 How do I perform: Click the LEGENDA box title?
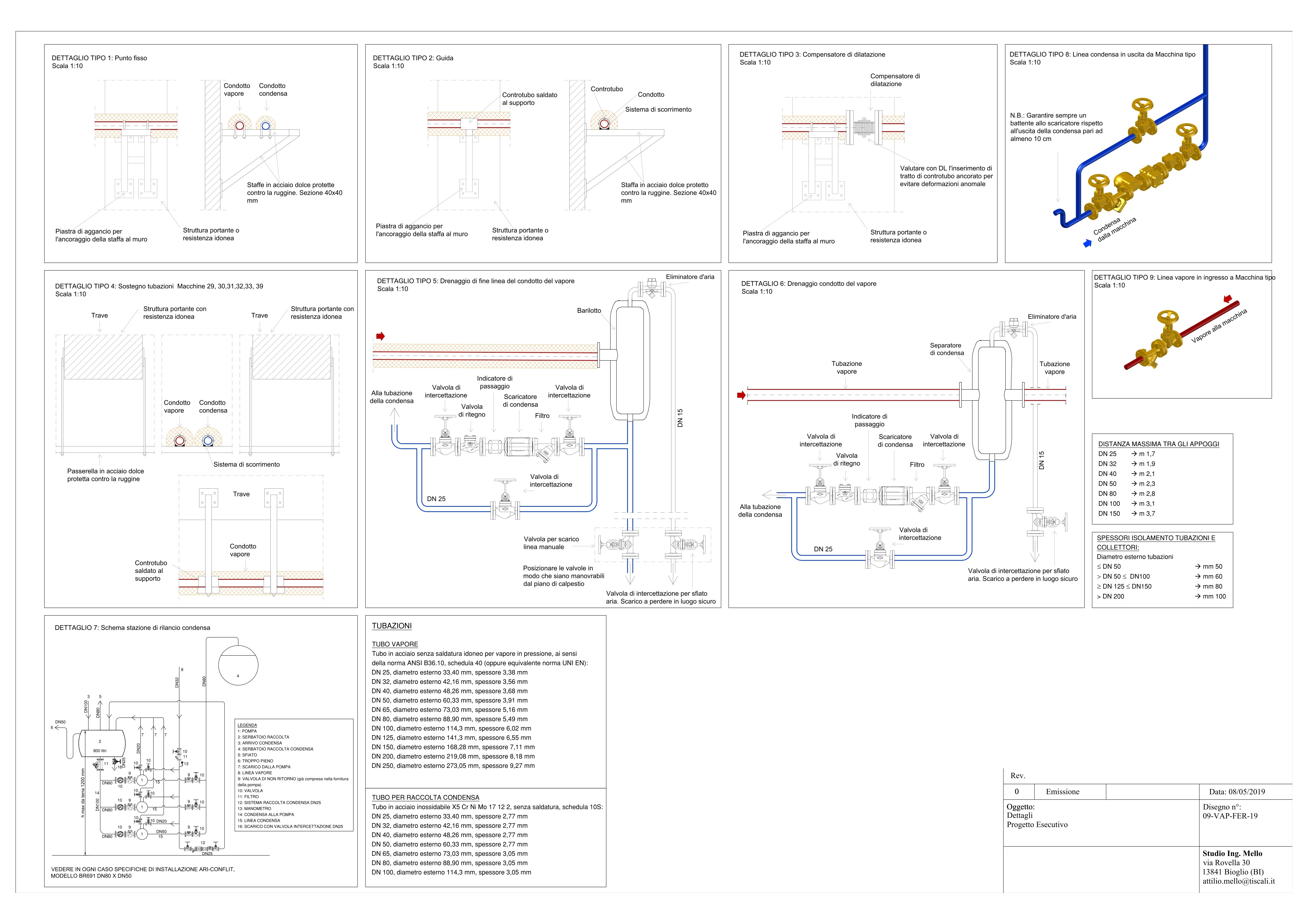coord(247,725)
